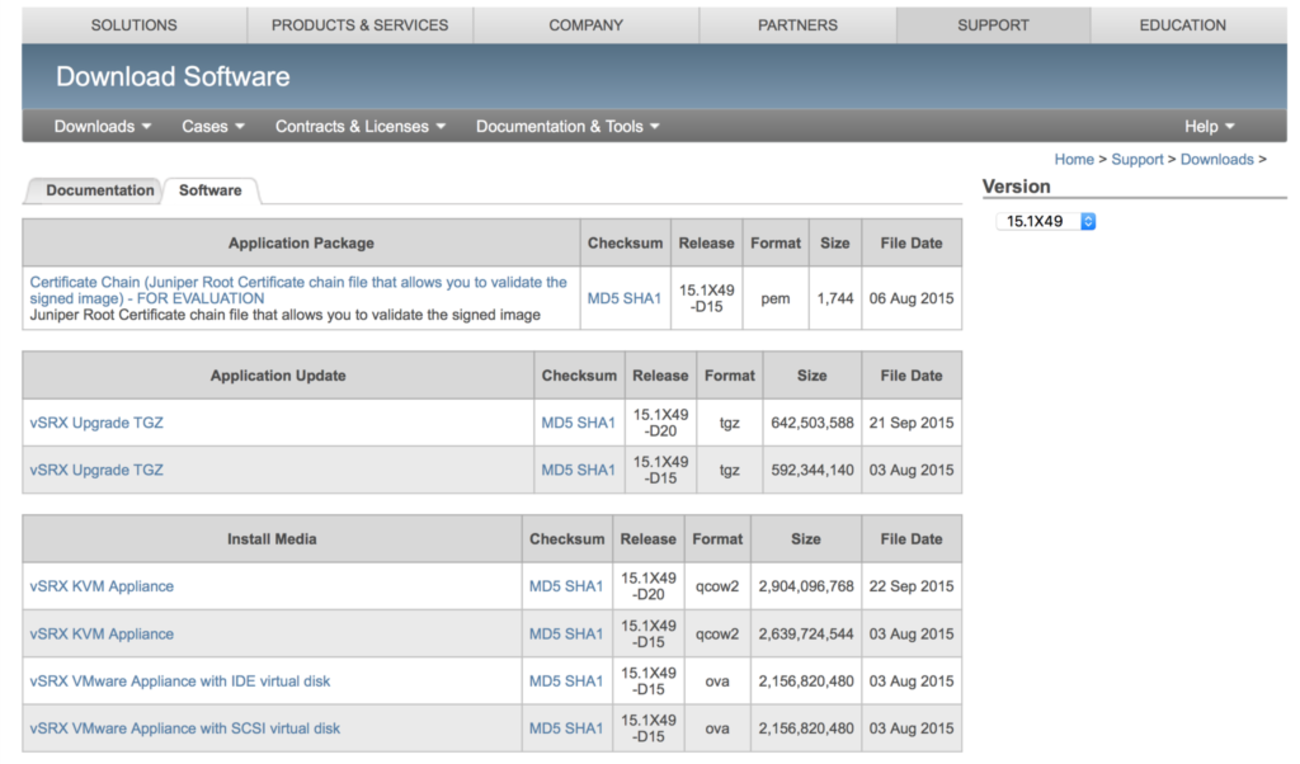Open MD5 checksum for the Certificate Chain
The image size is (1300, 764).
click(x=603, y=298)
